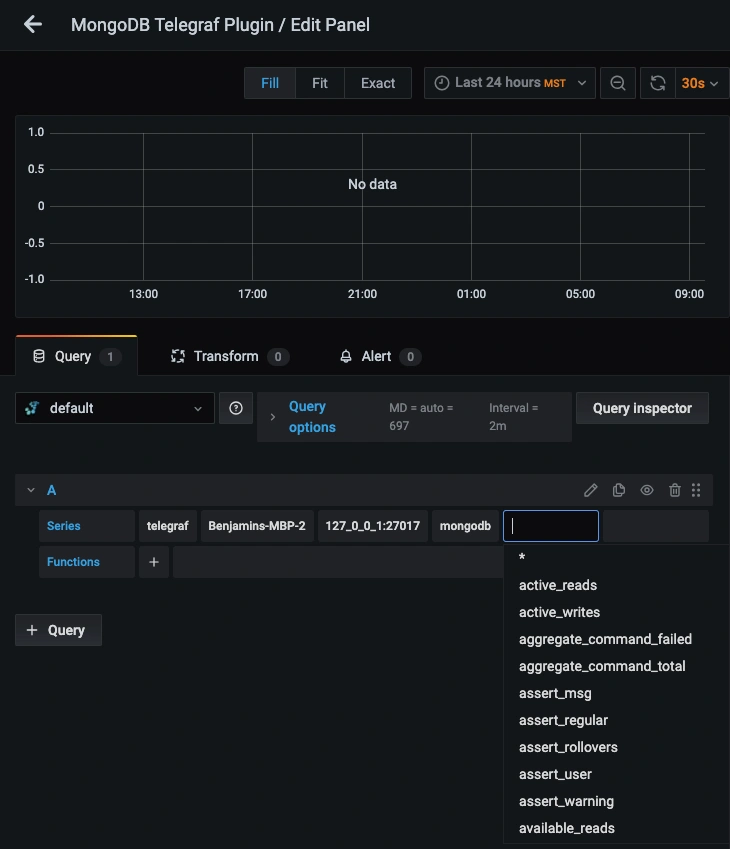Open the Query inspector

pos(642,408)
